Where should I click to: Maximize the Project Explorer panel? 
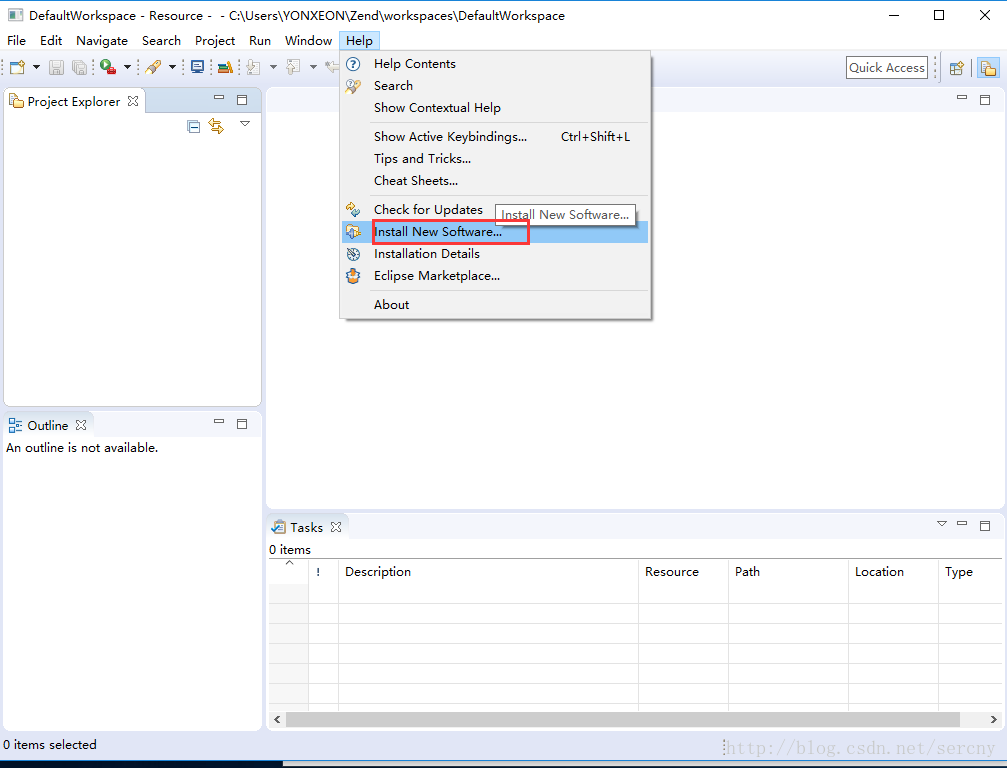point(242,100)
